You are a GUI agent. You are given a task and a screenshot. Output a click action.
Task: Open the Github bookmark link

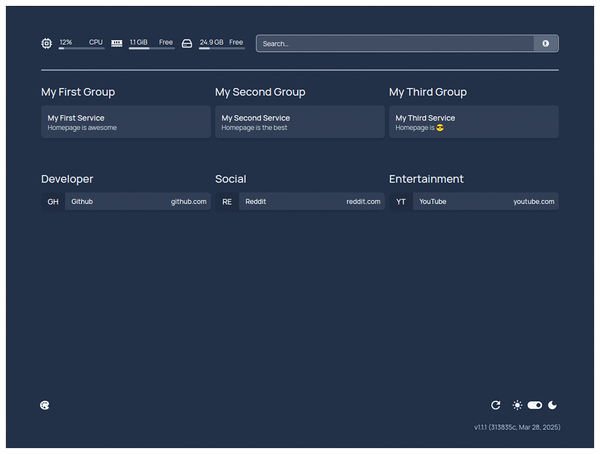(x=138, y=201)
